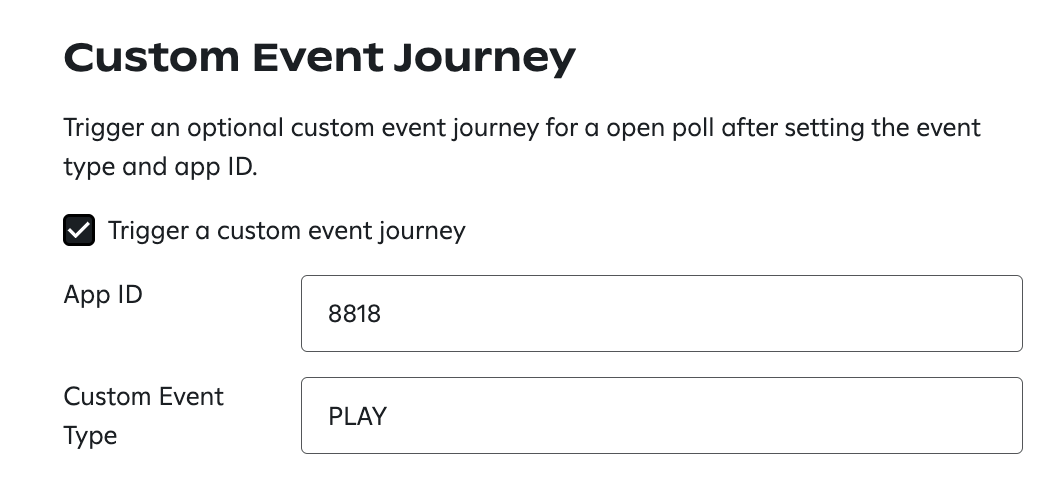The image size is (1060, 490).
Task: Click the word "Journey" in the heading
Action: click(484, 59)
